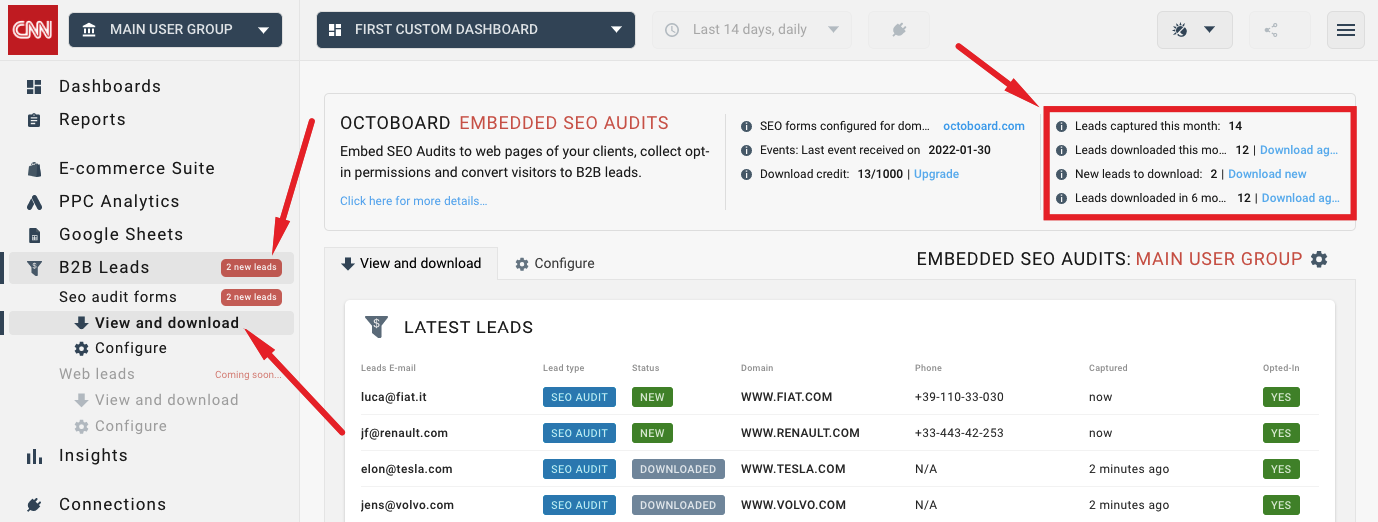Click lead email jf@renault.com

pyautogui.click(x=404, y=433)
